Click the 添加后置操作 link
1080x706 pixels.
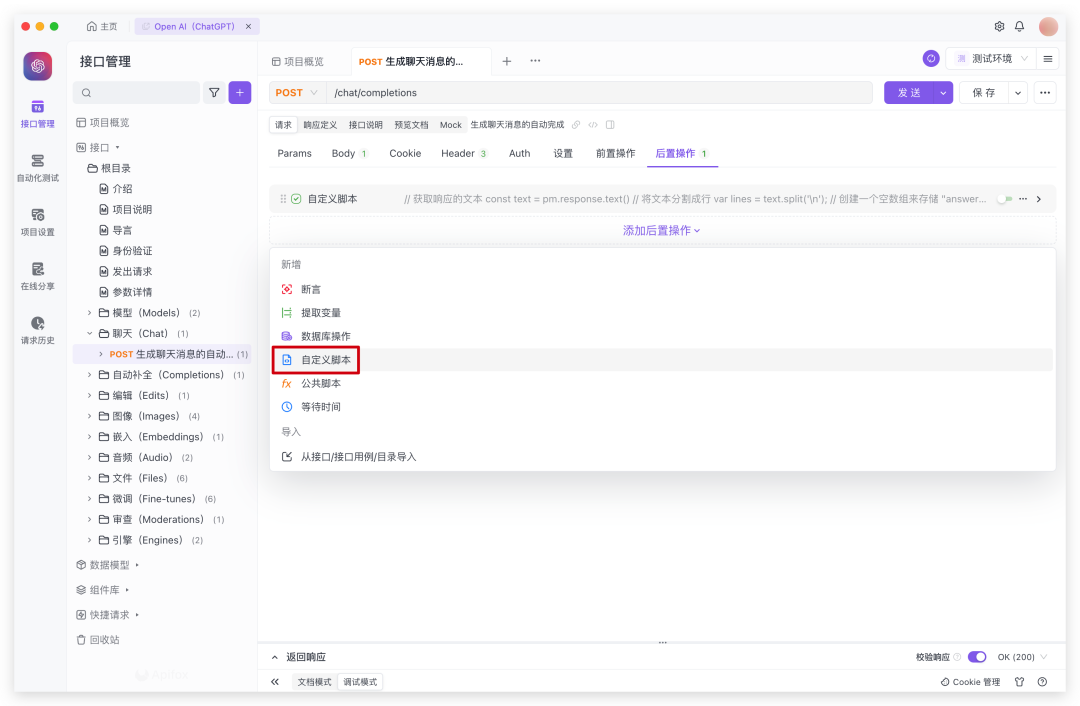pyautogui.click(x=660, y=233)
